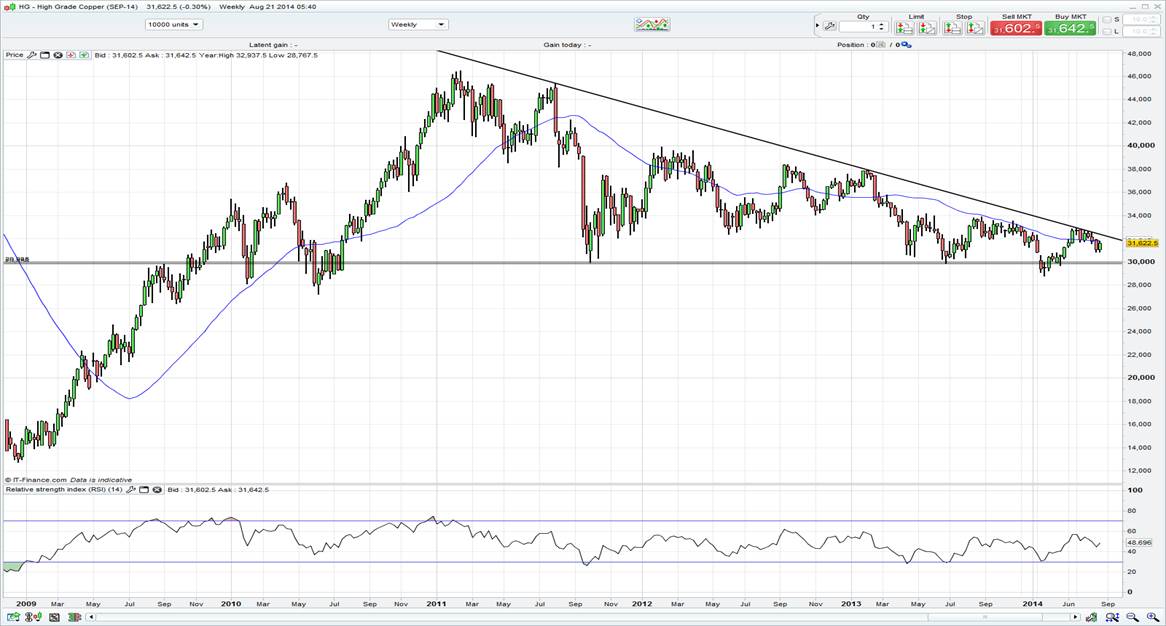Remove the RSI indicator panel

[x=157, y=490]
